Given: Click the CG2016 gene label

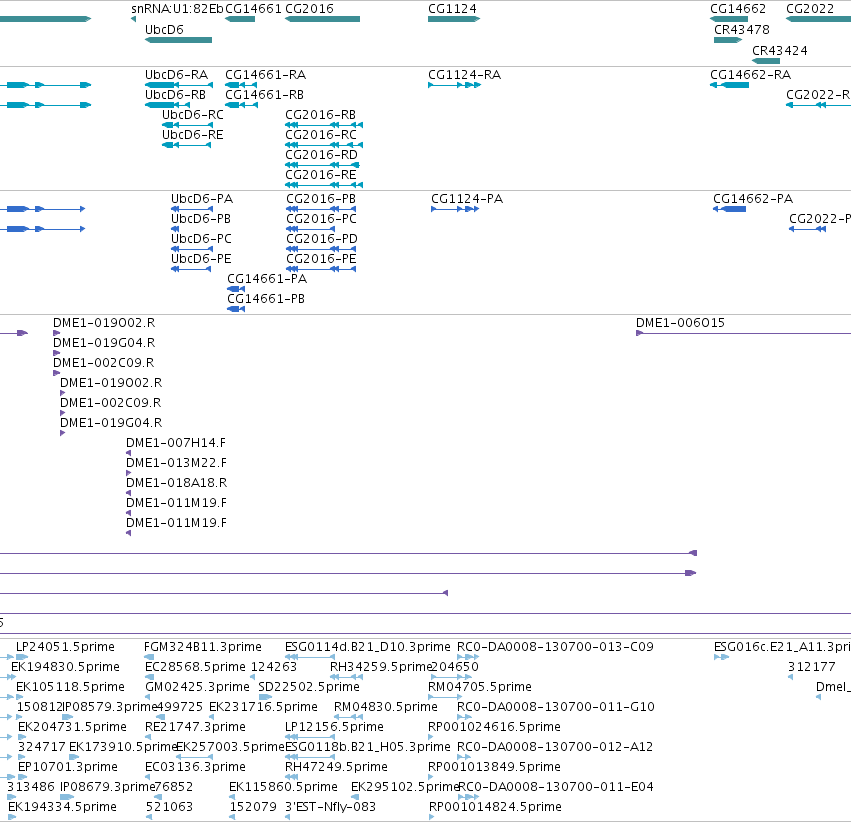Looking at the screenshot, I should pos(309,9).
